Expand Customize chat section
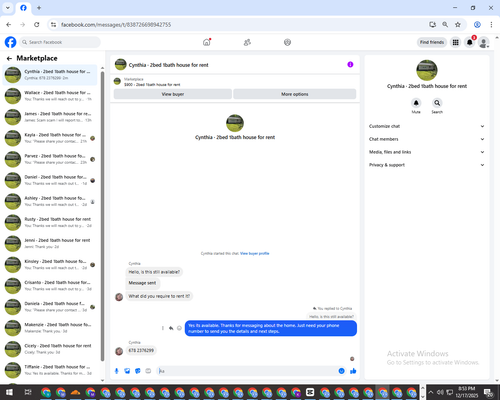This screenshot has height=400, width=500. [x=426, y=126]
